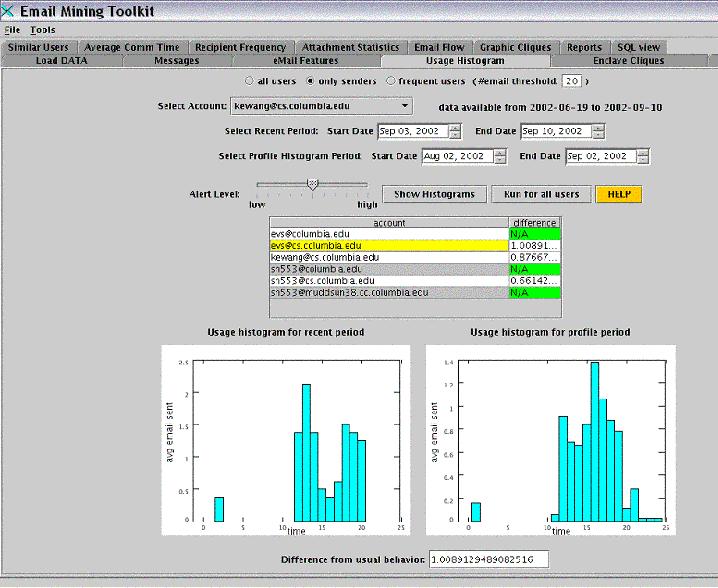Screen dimensions: 718x588
Task: Switch to the Graphic Cliques tab
Action: tap(516, 47)
